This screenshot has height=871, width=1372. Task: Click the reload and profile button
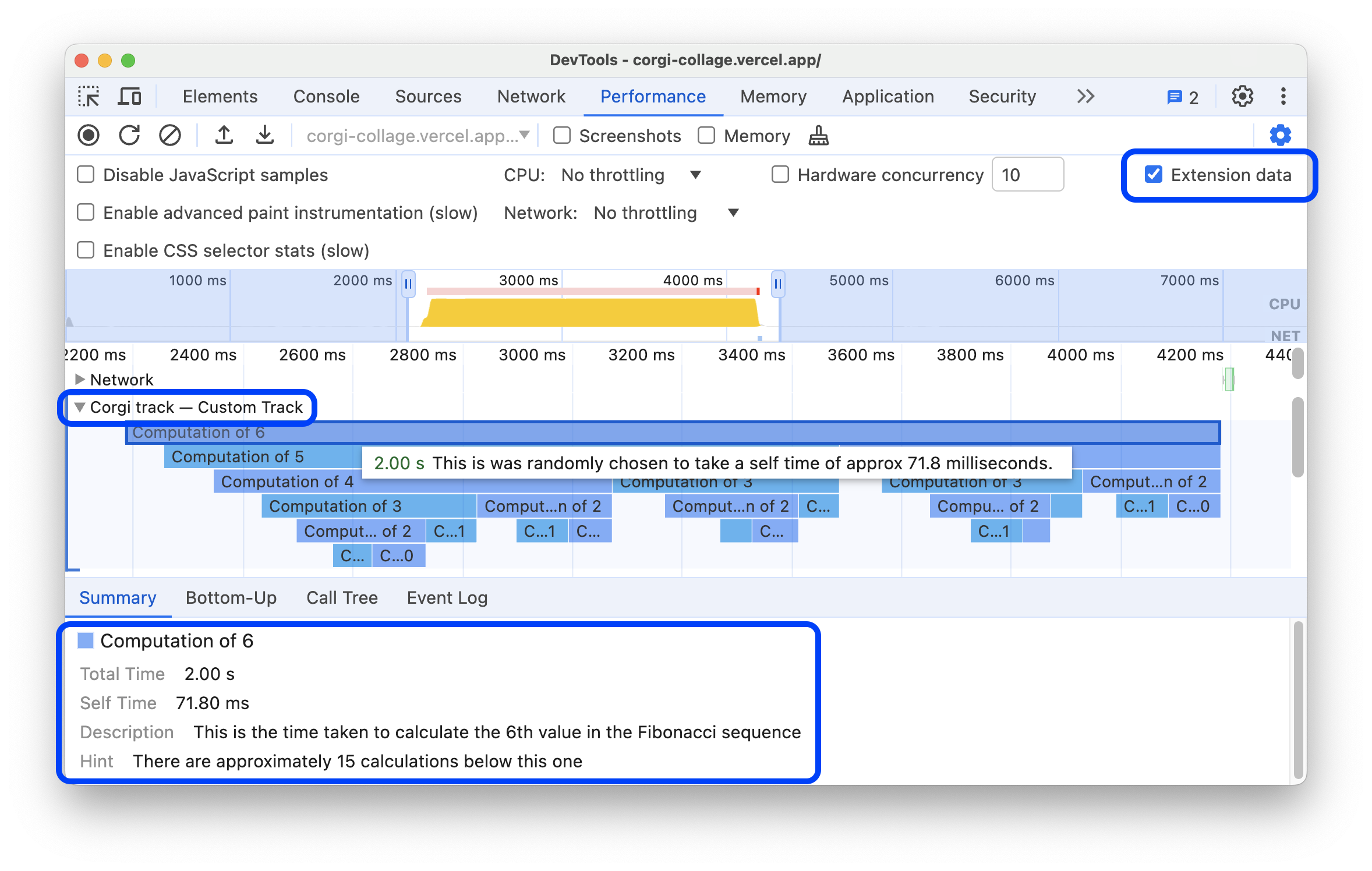pyautogui.click(x=131, y=136)
